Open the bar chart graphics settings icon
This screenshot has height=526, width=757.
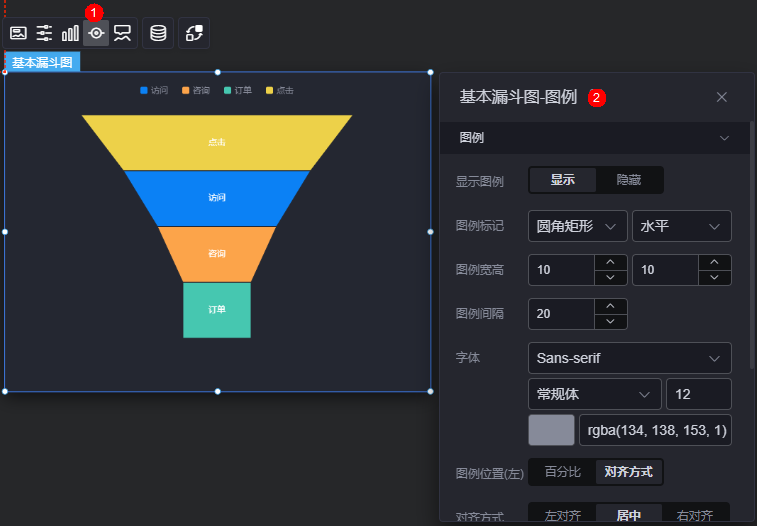pos(70,33)
